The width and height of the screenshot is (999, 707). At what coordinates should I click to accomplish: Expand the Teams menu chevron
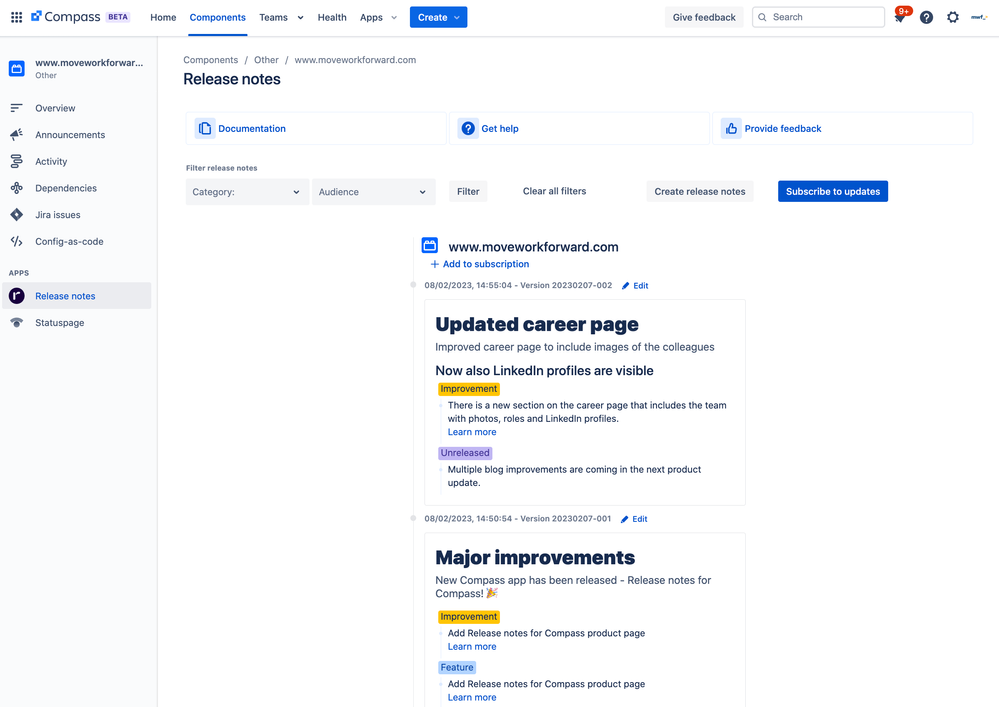pos(301,18)
